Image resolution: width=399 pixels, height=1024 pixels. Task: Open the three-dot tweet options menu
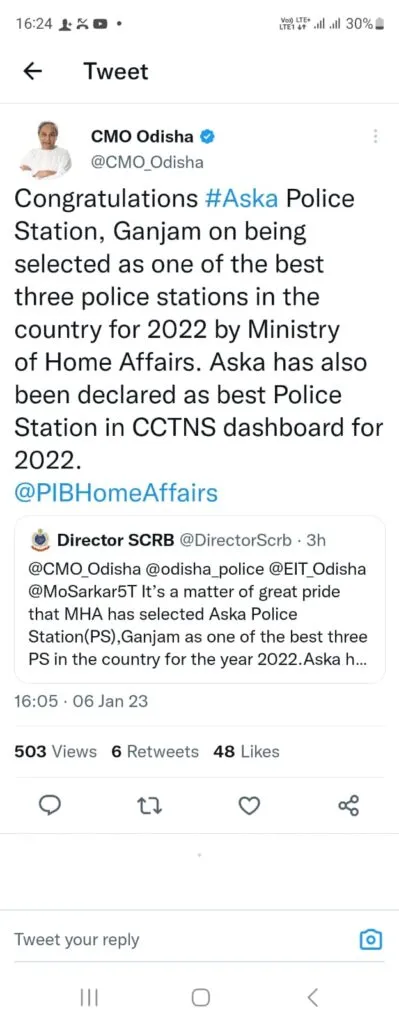pyautogui.click(x=375, y=136)
